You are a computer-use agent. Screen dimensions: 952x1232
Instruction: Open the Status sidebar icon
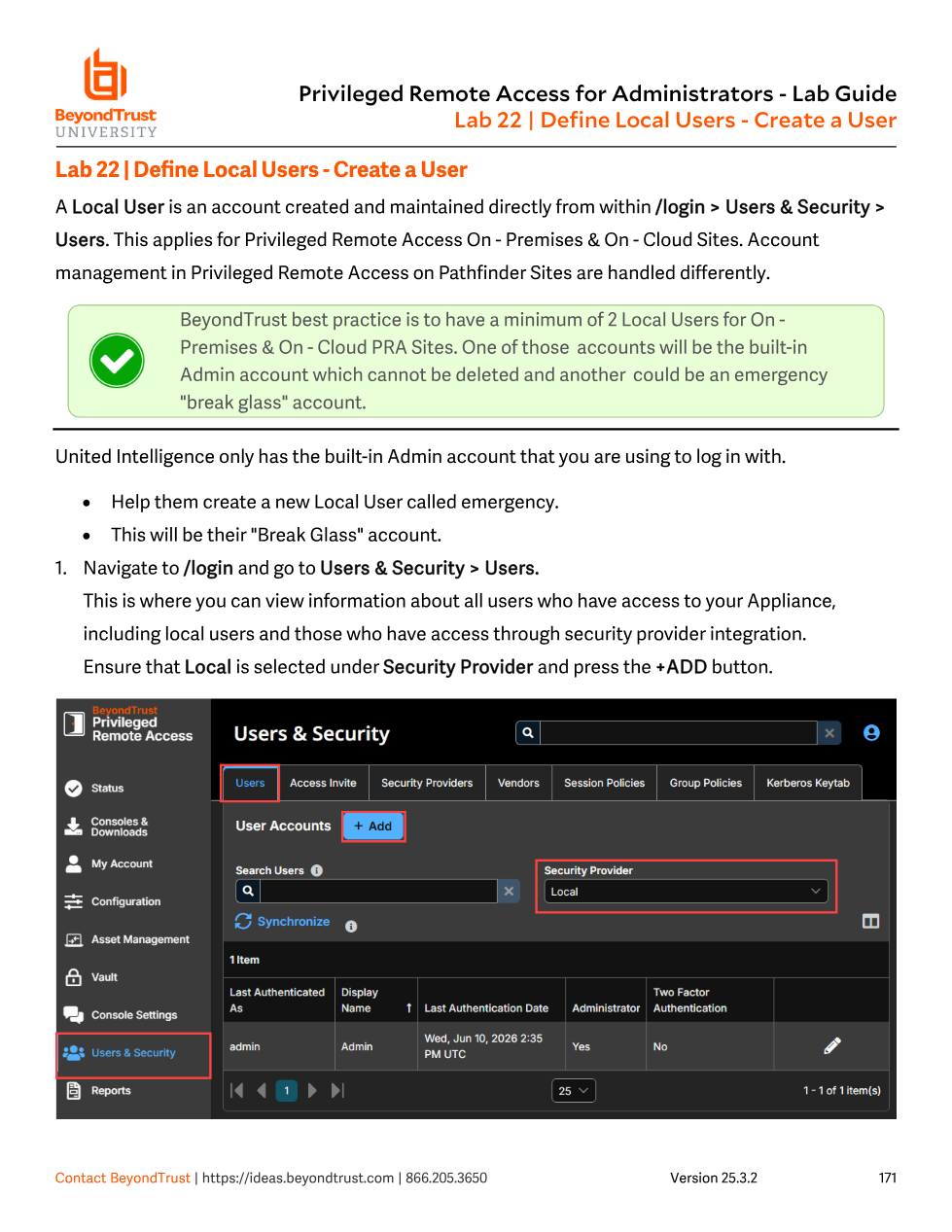73,789
